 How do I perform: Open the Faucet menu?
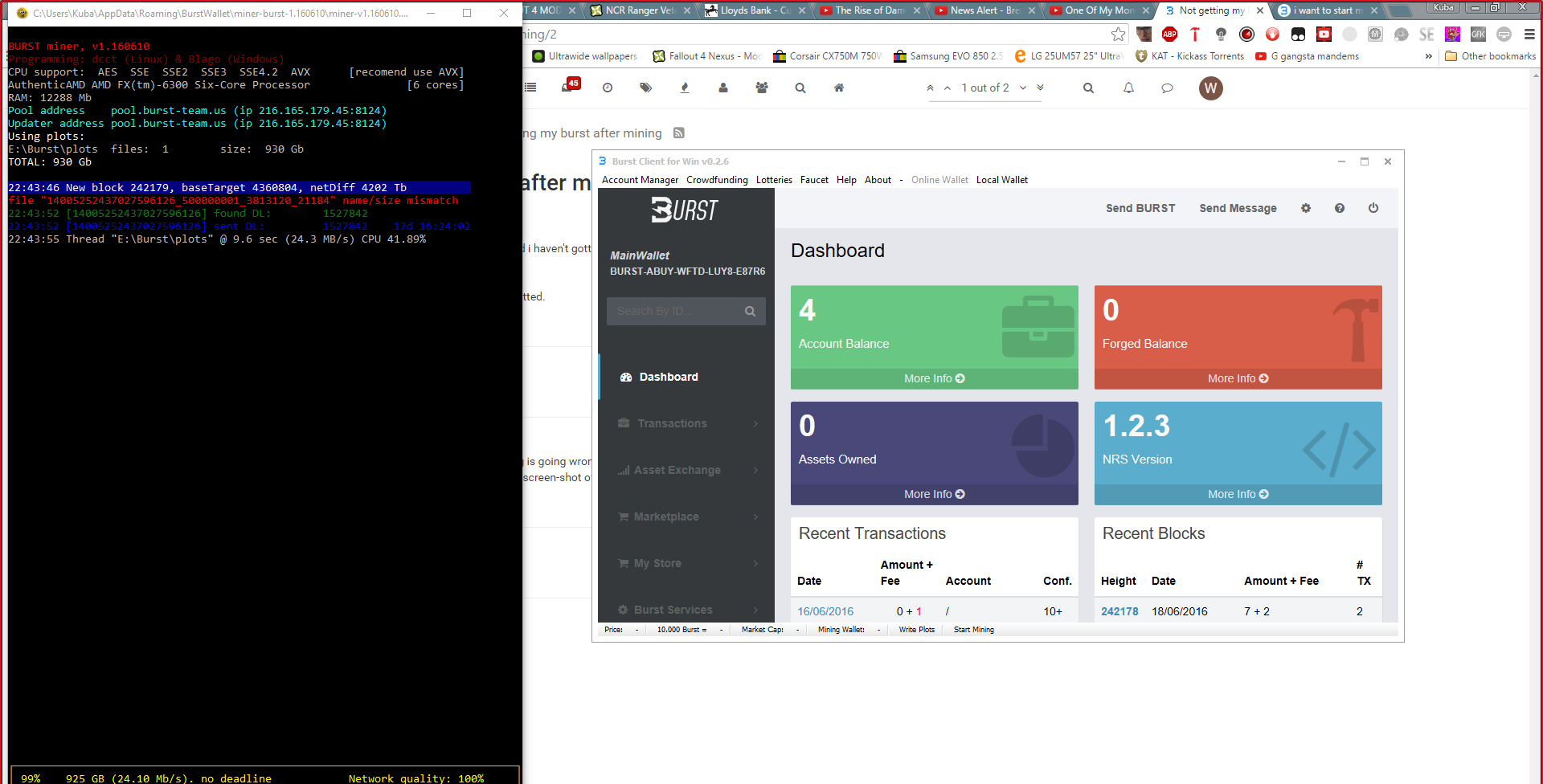(x=814, y=180)
